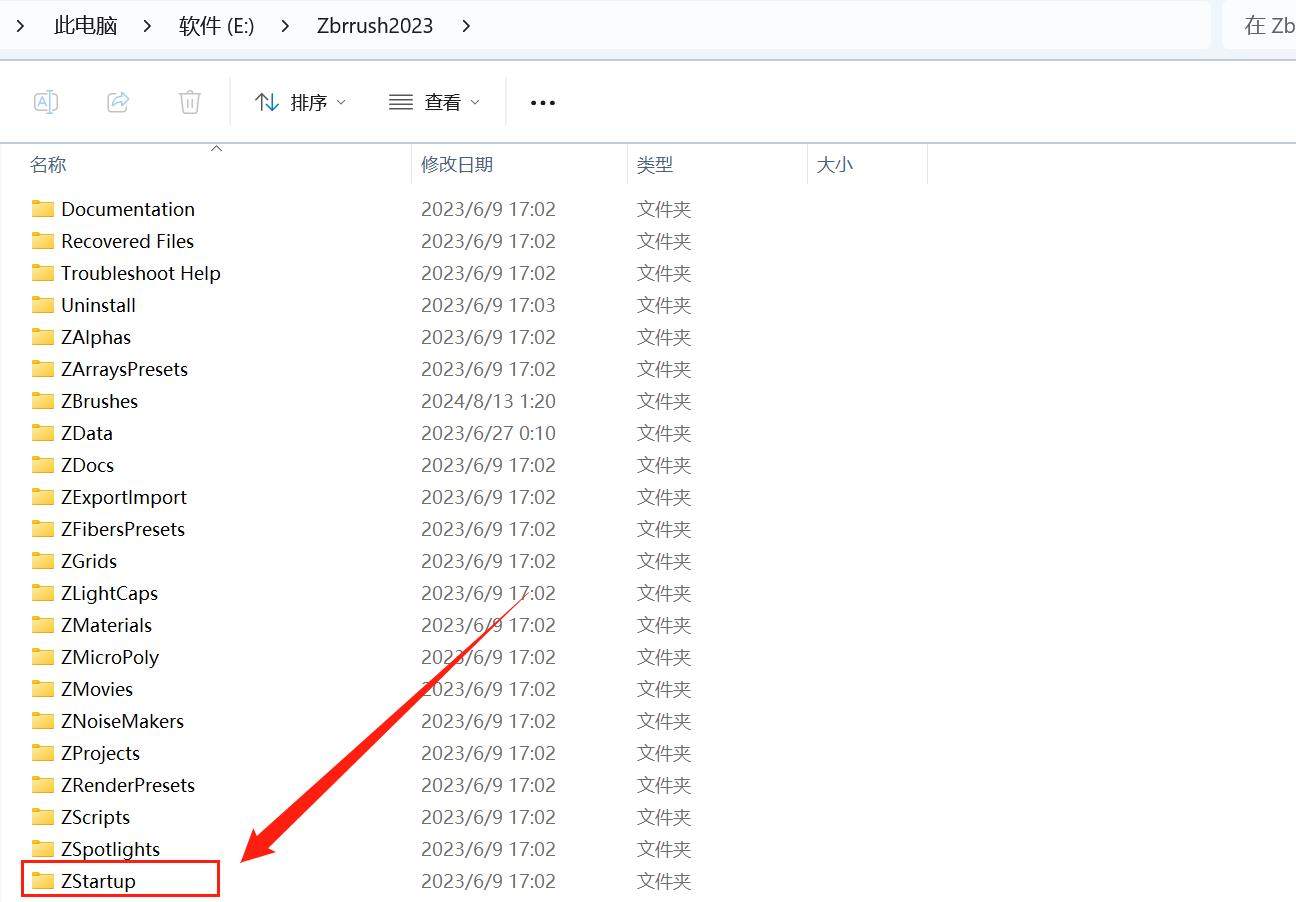The image size is (1296, 902).
Task: Click the Share toolbar icon
Action: (118, 102)
